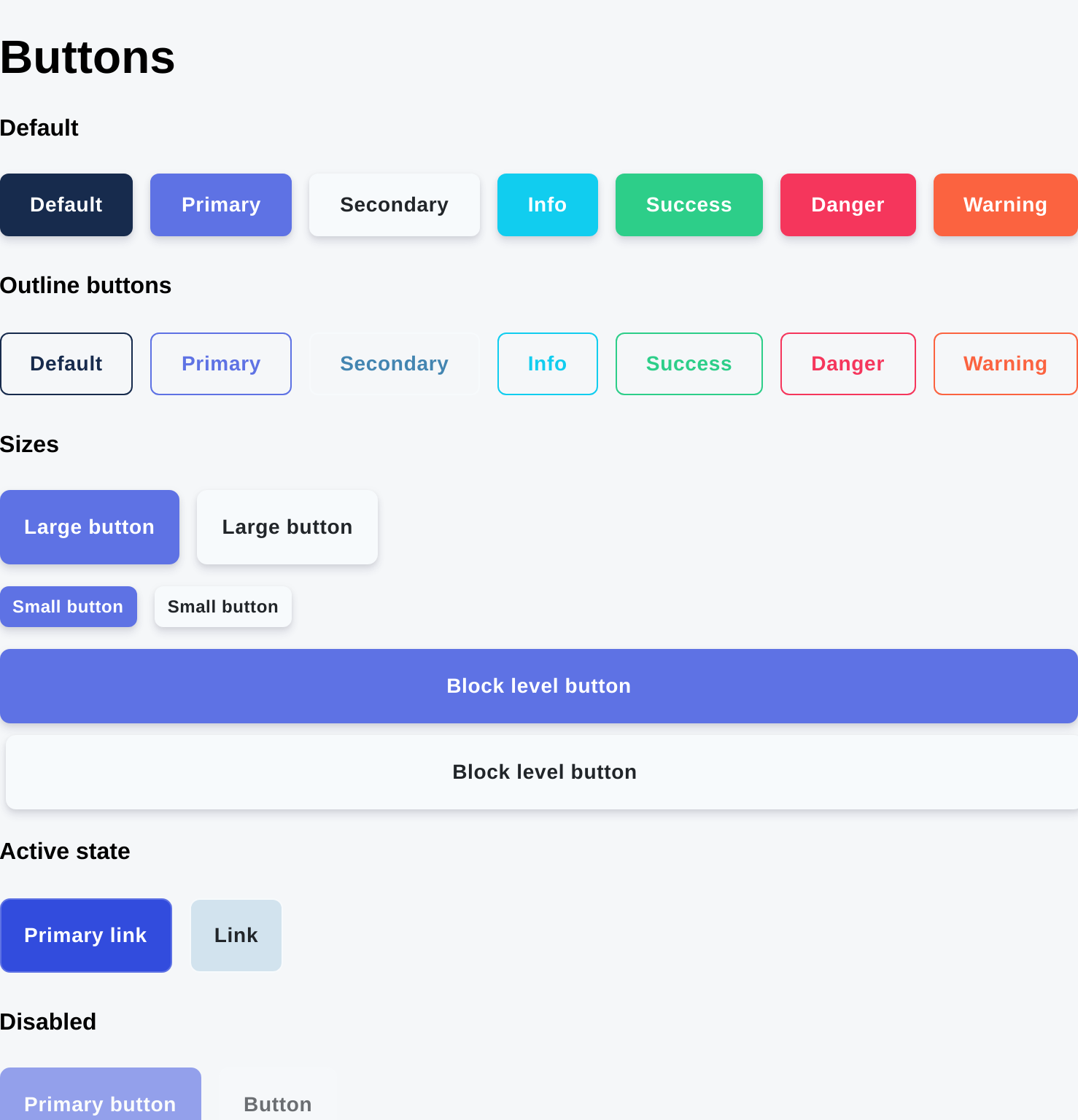Click the purple Large button

(x=89, y=526)
